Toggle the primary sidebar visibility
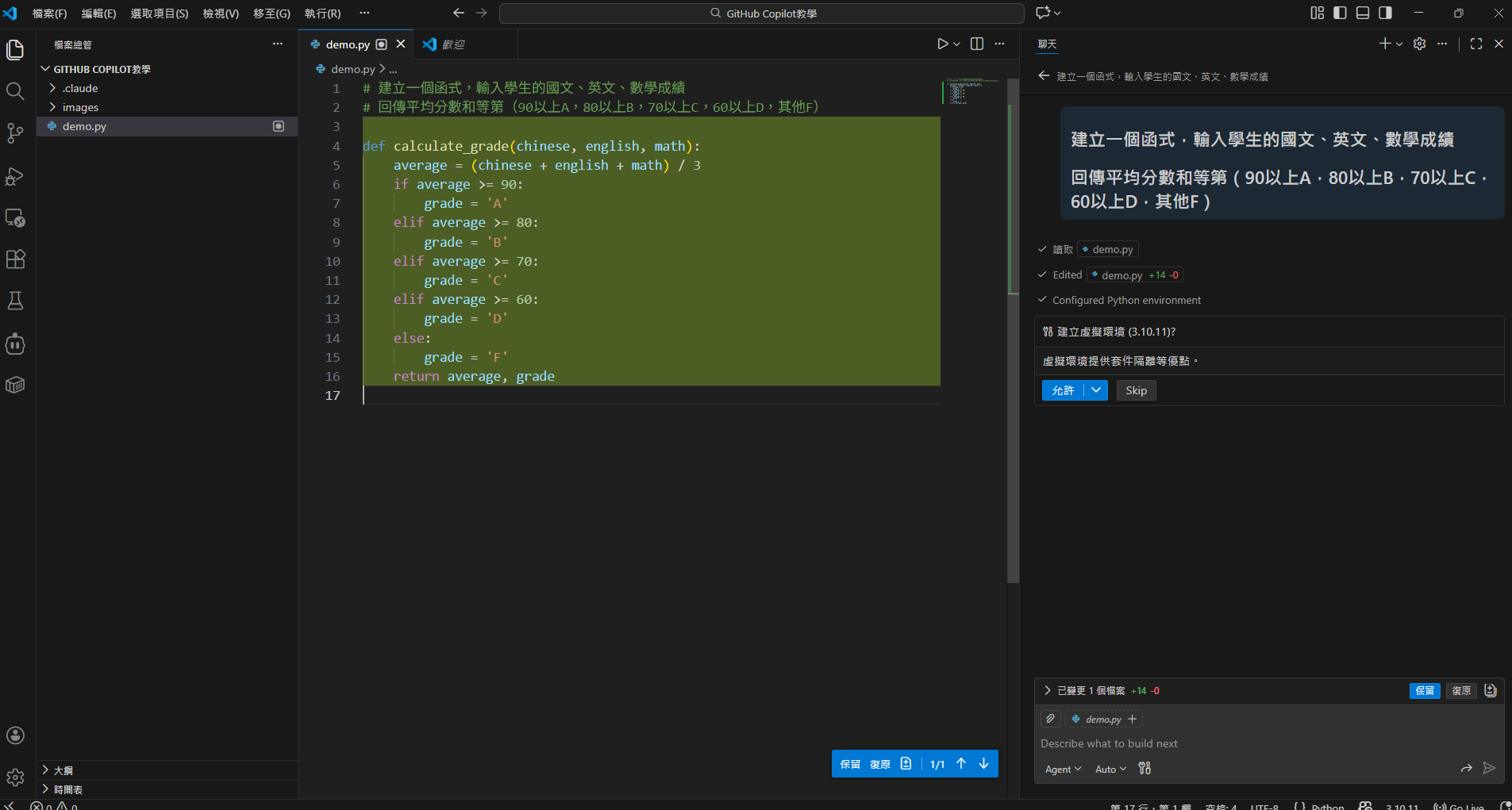Viewport: 1512px width, 810px height. coord(1340,13)
